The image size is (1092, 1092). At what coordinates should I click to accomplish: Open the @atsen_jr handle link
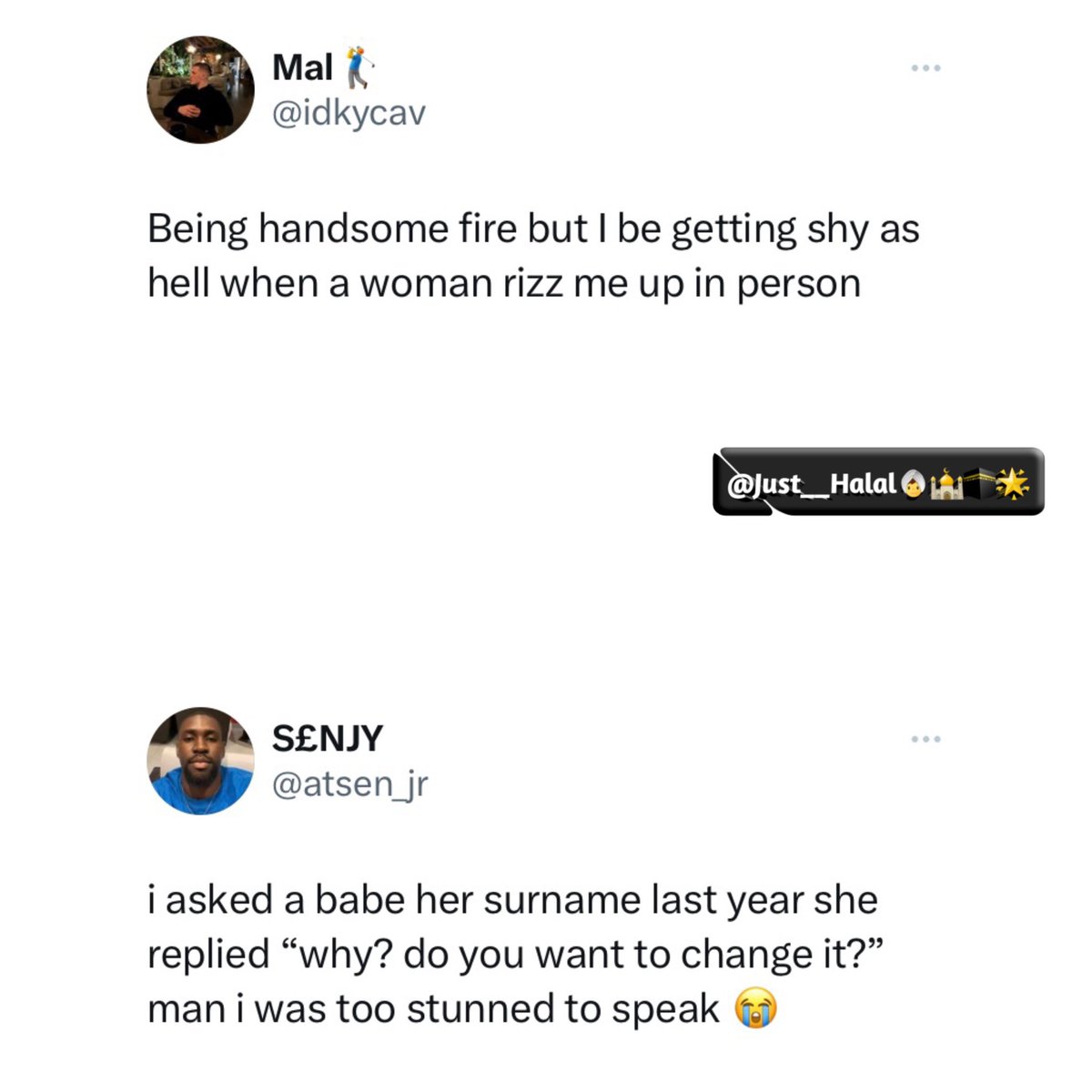click(x=349, y=784)
